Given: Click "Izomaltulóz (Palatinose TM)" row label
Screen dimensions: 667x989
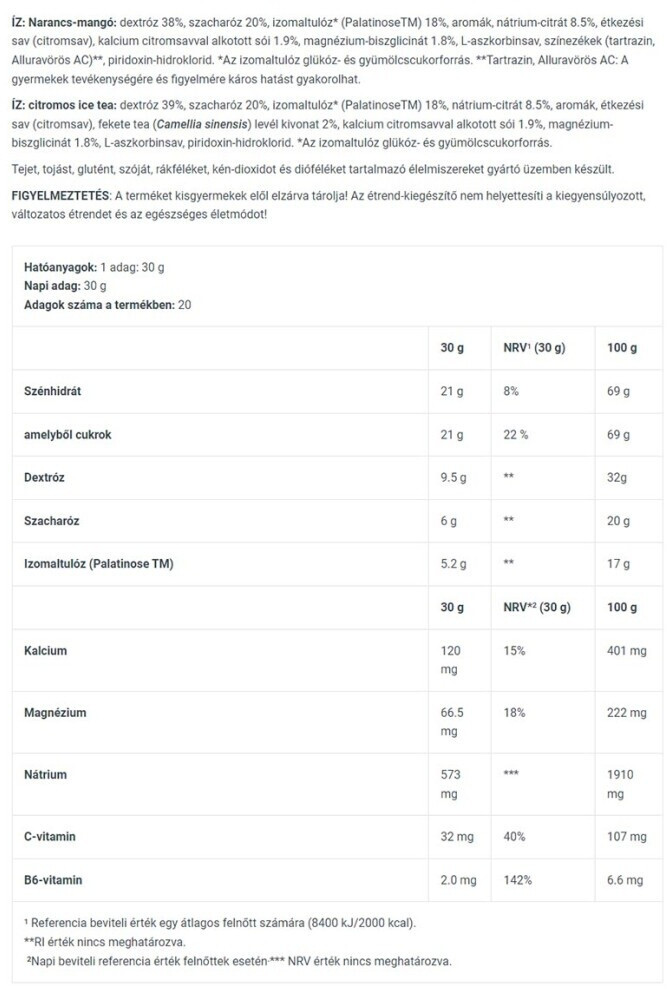Looking at the screenshot, I should [98, 564].
